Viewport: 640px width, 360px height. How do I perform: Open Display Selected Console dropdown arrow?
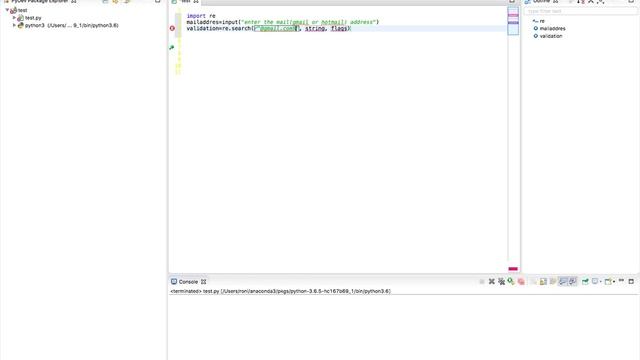tap(601, 282)
